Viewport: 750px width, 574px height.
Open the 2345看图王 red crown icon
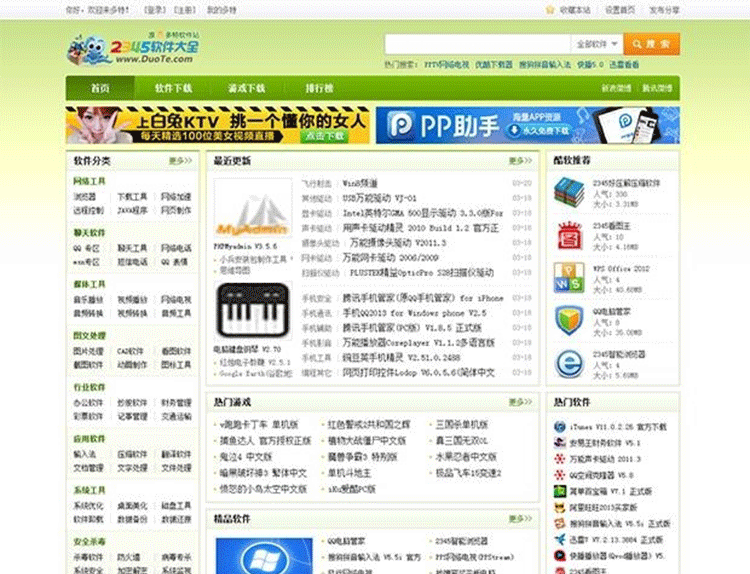569,236
